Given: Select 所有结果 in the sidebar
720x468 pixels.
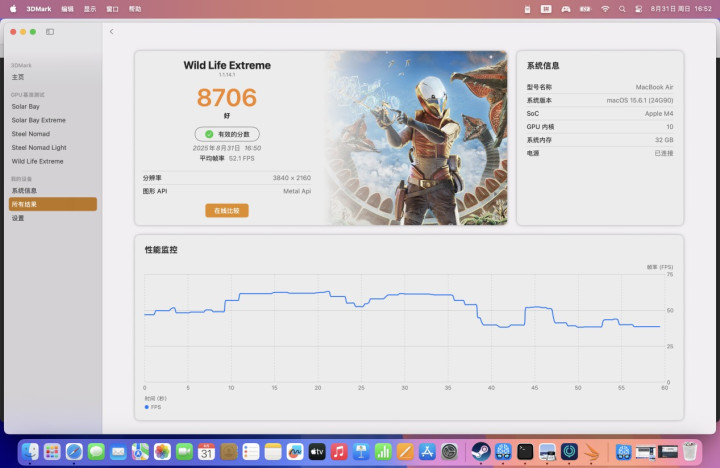Looking at the screenshot, I should 53,204.
